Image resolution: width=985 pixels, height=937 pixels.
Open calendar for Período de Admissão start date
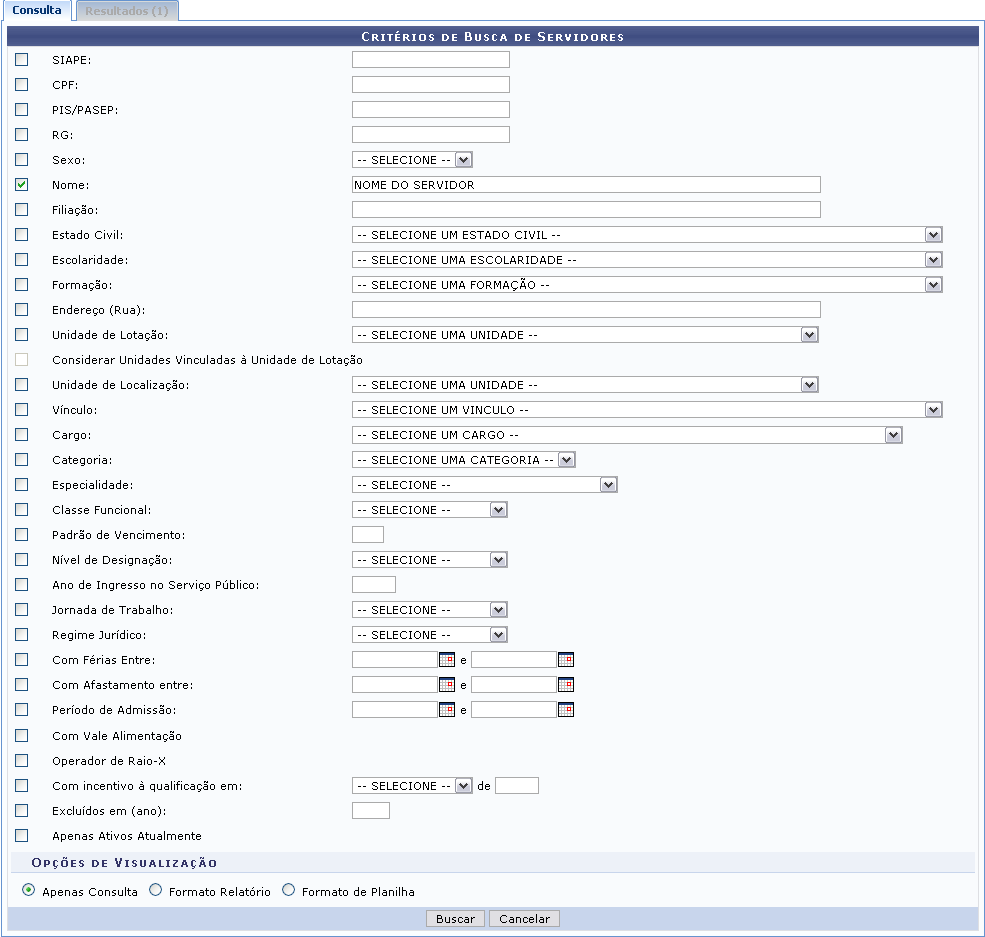(447, 710)
